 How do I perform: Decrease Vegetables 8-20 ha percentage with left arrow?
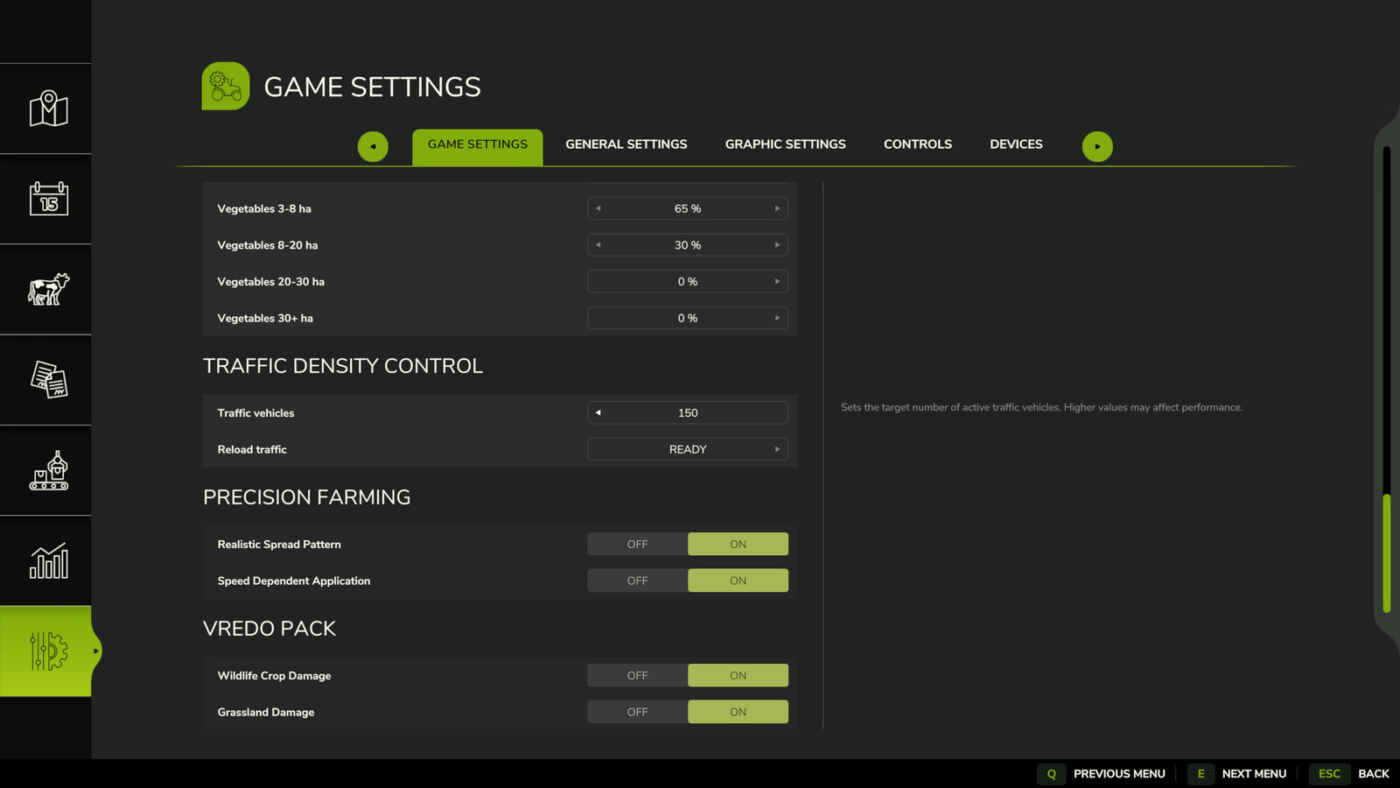[598, 245]
